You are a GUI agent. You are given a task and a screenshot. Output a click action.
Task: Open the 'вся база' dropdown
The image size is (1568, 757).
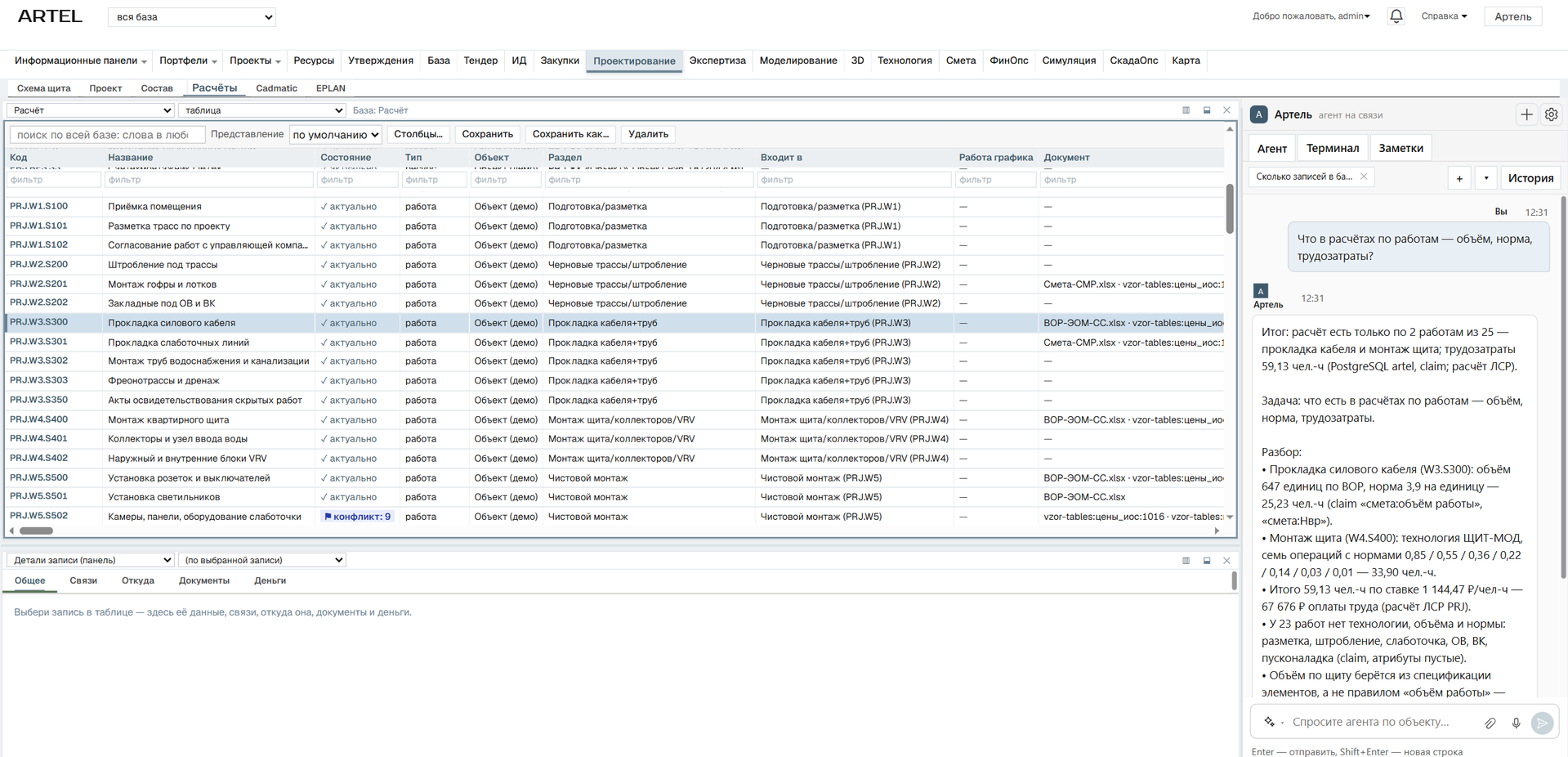tap(192, 17)
